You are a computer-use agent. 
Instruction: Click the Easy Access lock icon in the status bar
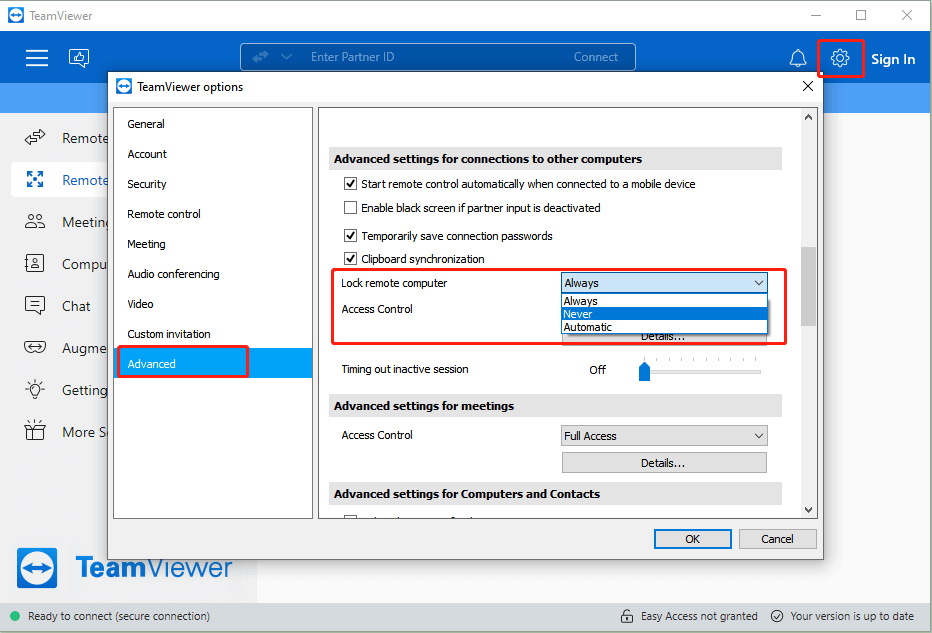pyautogui.click(x=627, y=616)
